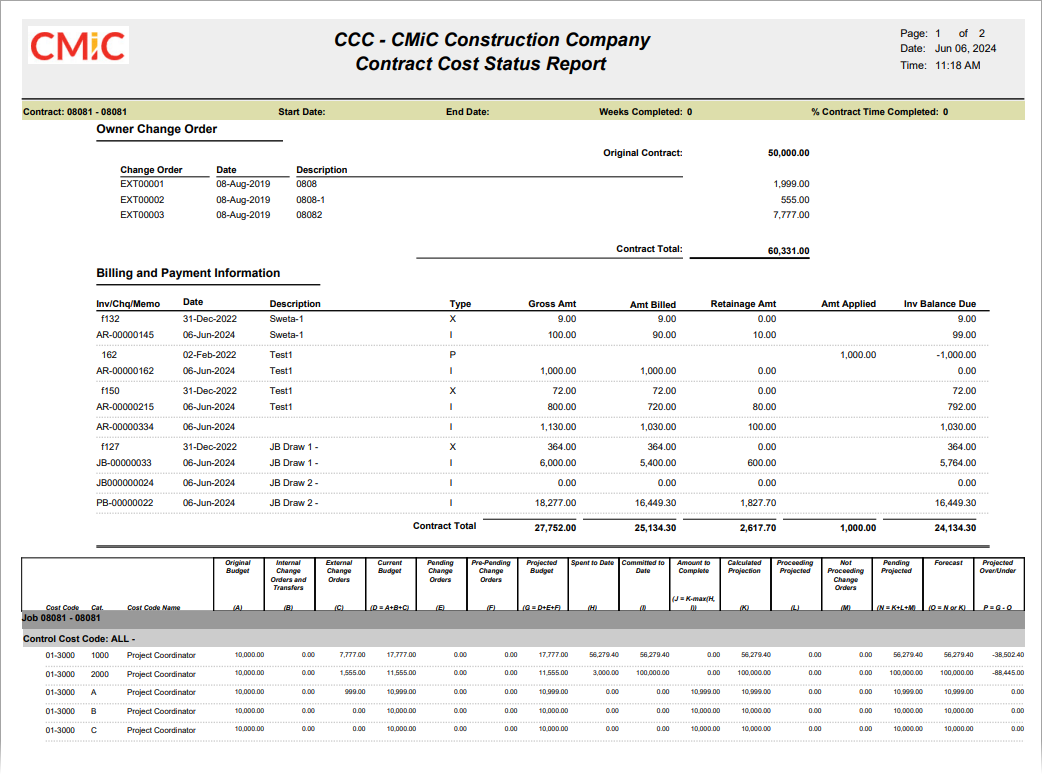Viewport: 1042px width, 775px height.
Task: Click the projected over/under value -88,445.00
Action: tap(1008, 673)
